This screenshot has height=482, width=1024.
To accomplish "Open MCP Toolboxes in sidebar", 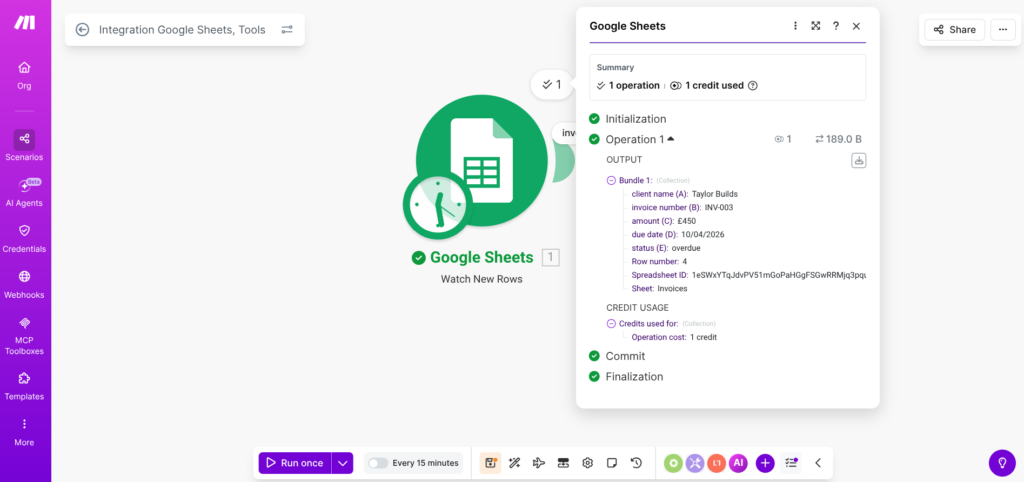I will coord(24,335).
